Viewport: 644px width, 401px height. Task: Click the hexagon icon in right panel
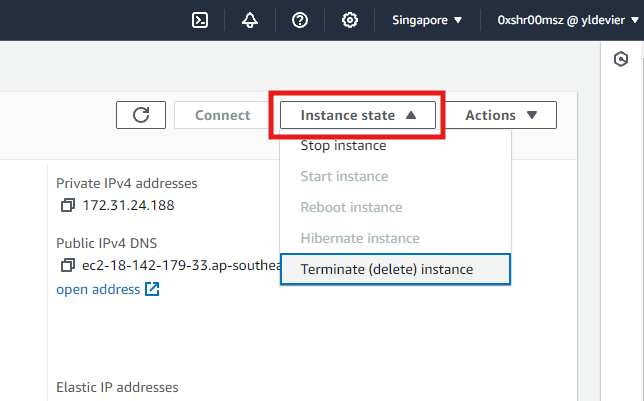620,60
